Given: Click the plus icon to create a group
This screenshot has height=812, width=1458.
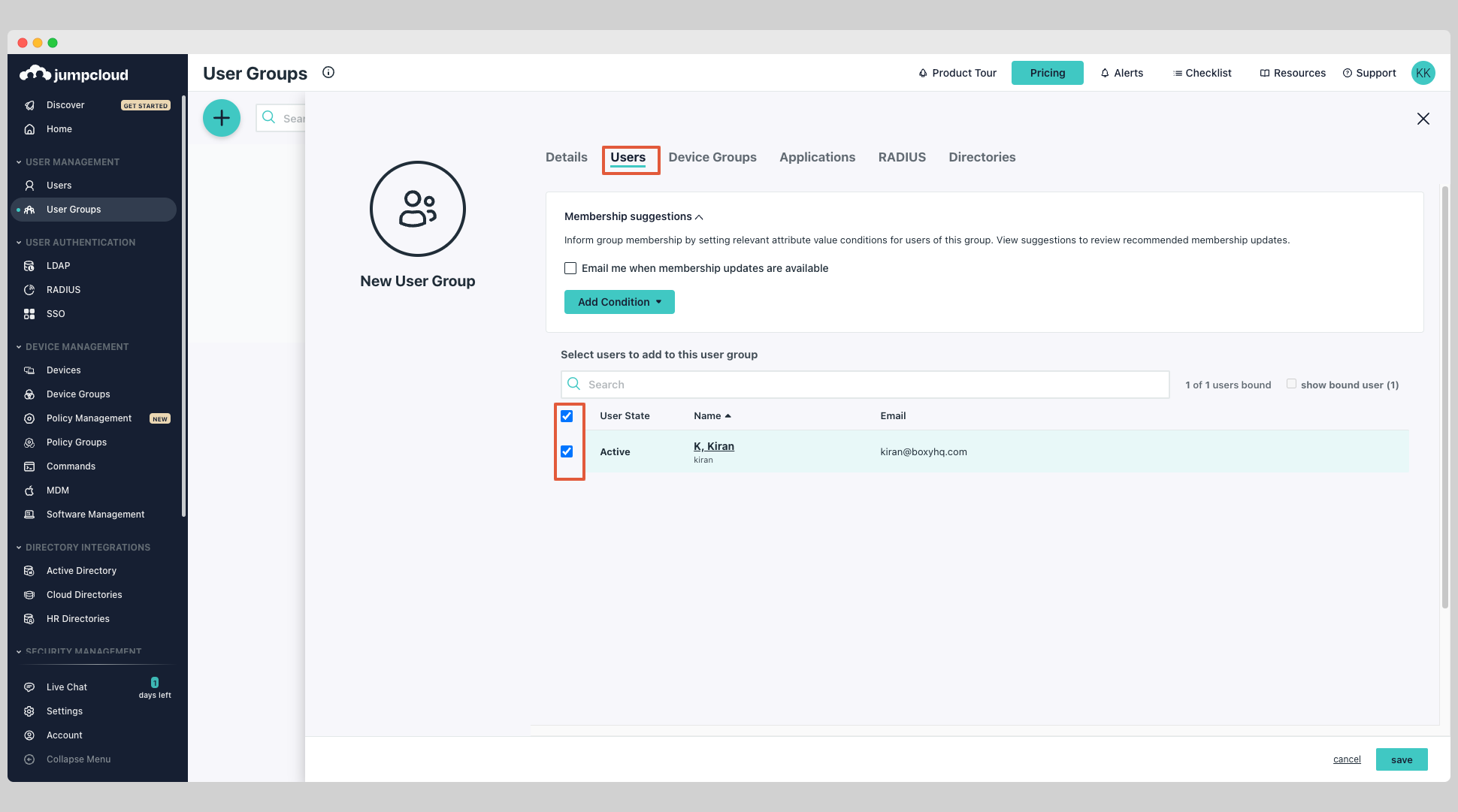Looking at the screenshot, I should point(221,118).
